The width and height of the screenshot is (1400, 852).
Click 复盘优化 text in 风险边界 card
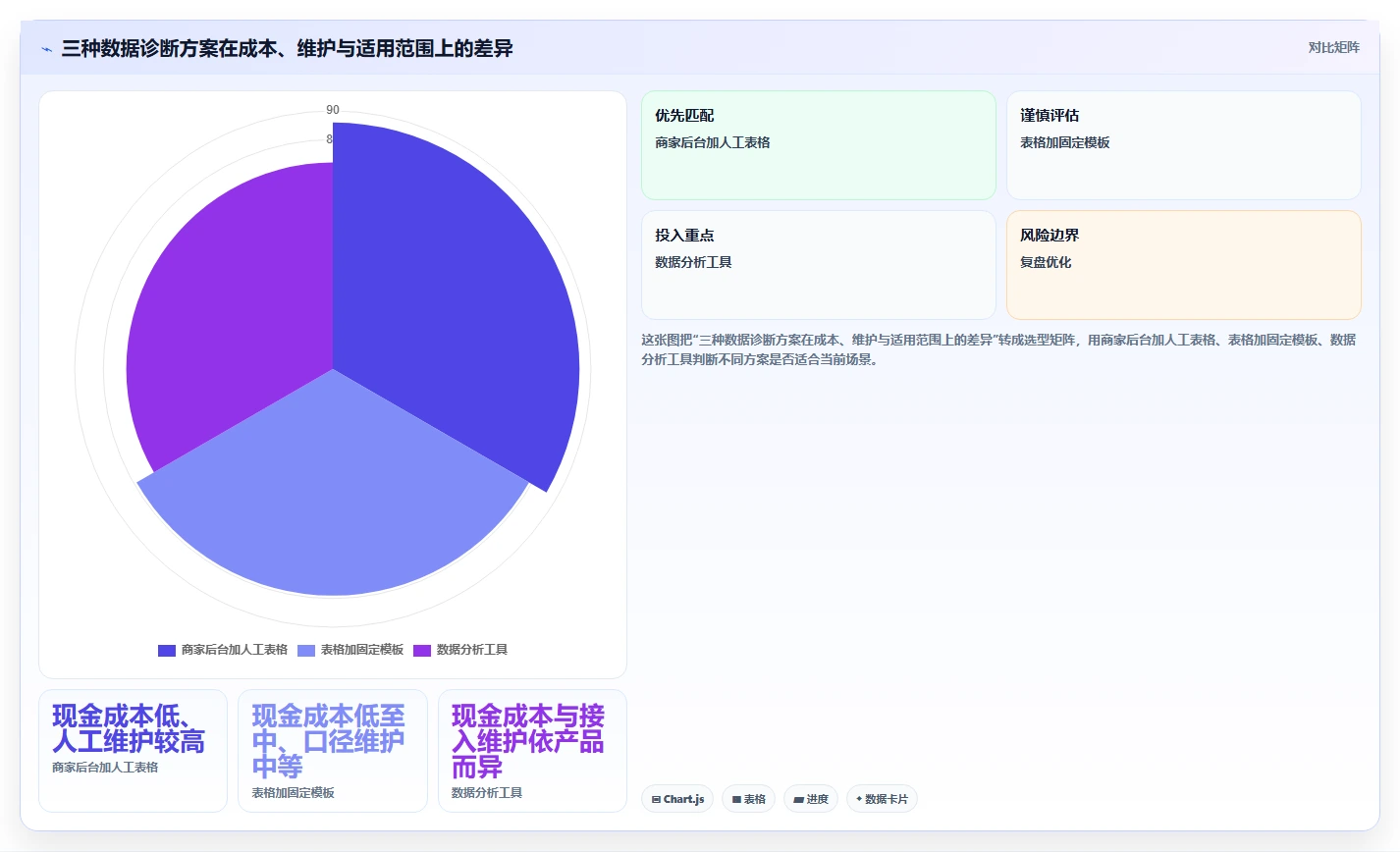click(x=1046, y=262)
